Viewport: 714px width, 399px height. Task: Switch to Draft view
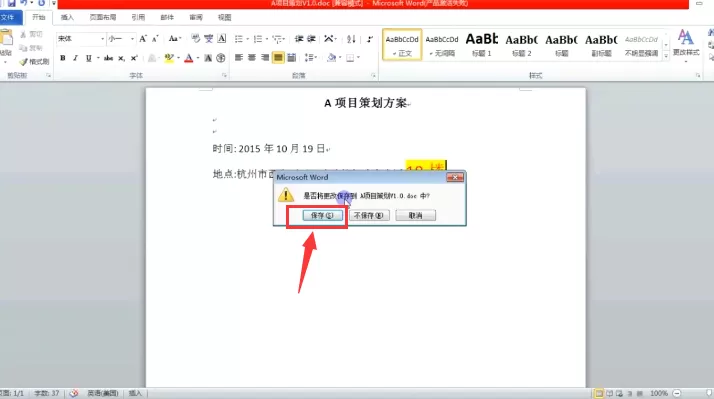[x=639, y=393]
